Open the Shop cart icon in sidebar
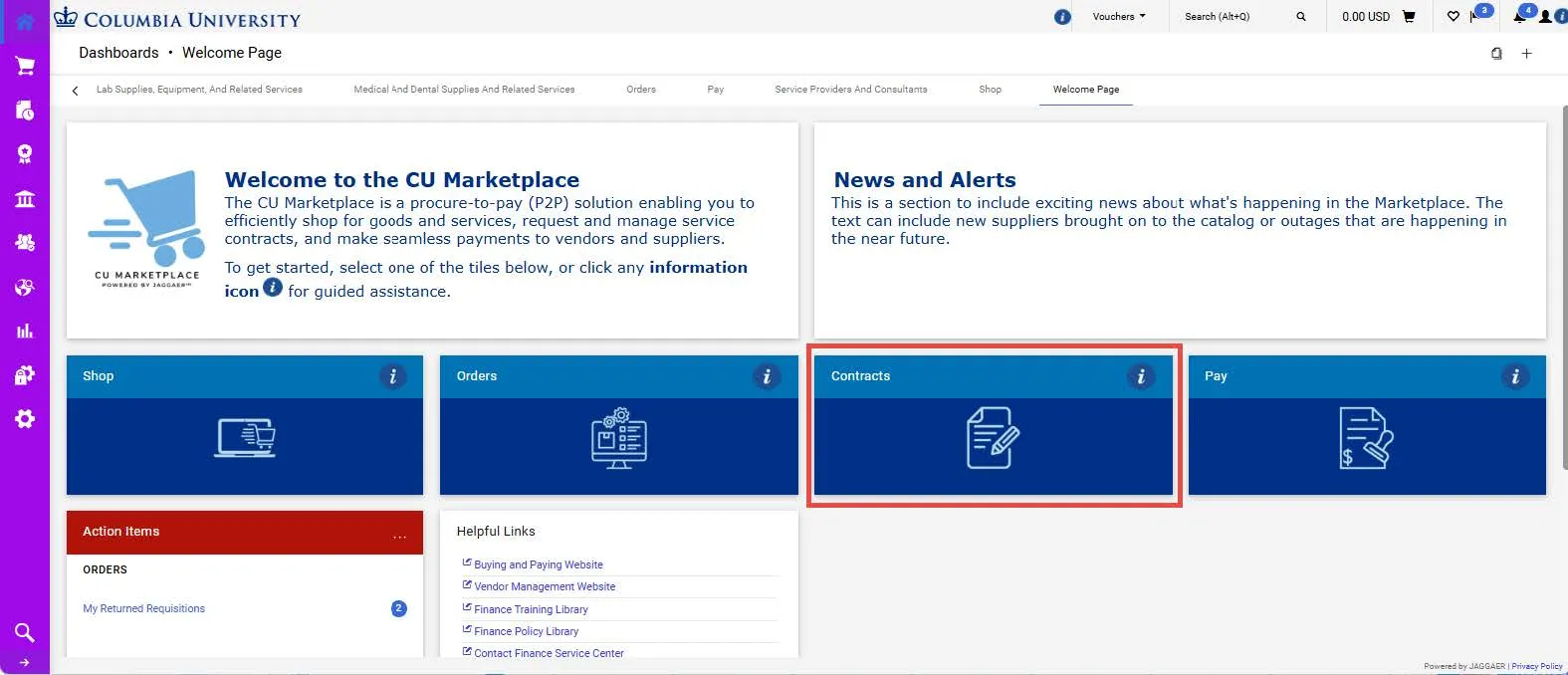The image size is (1568, 675). pos(25,66)
